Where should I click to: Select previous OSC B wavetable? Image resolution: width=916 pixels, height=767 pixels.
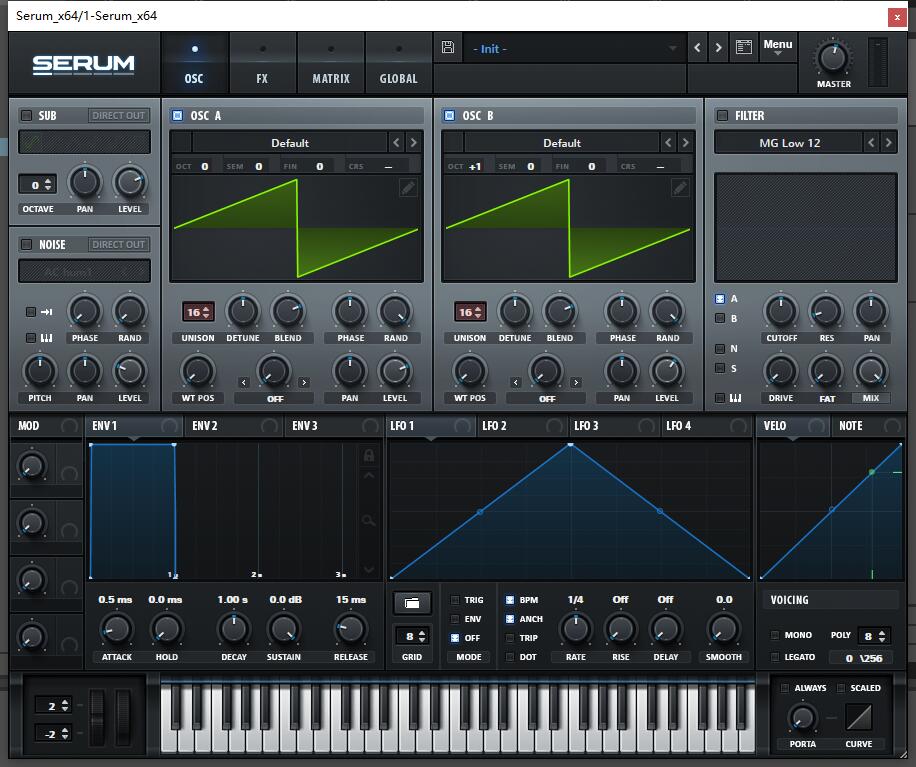tap(668, 143)
